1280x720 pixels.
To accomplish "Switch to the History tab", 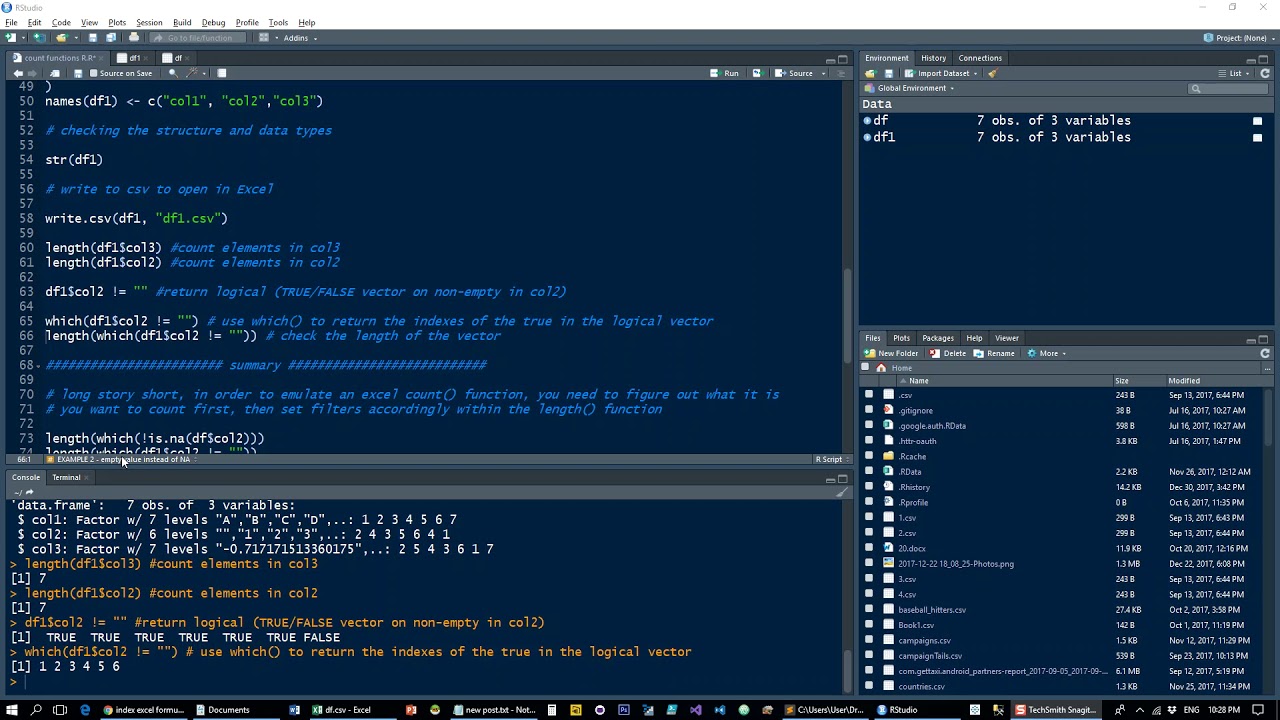I will point(933,58).
